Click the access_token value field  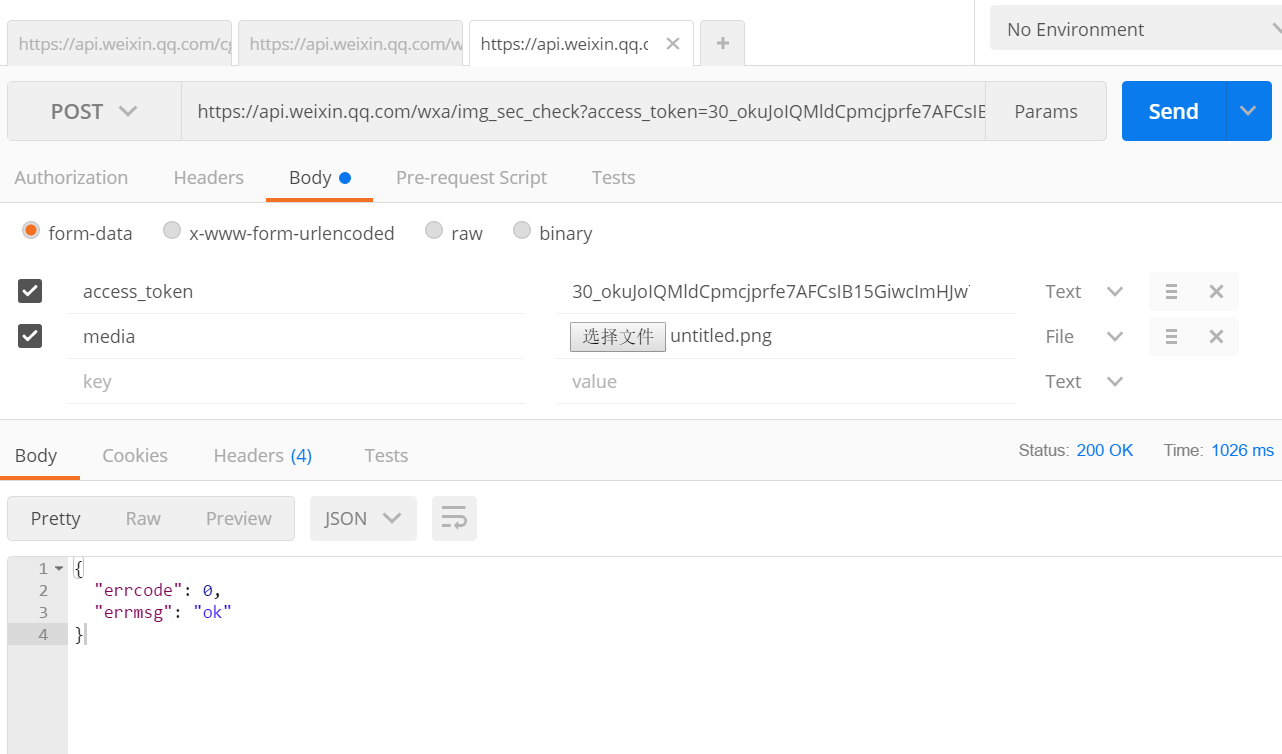(x=786, y=292)
